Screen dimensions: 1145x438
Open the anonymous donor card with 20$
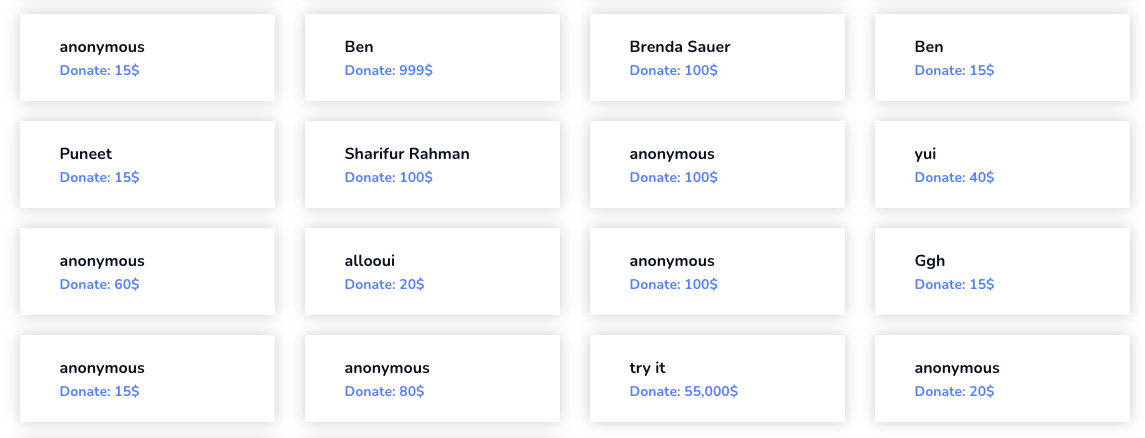point(1002,379)
